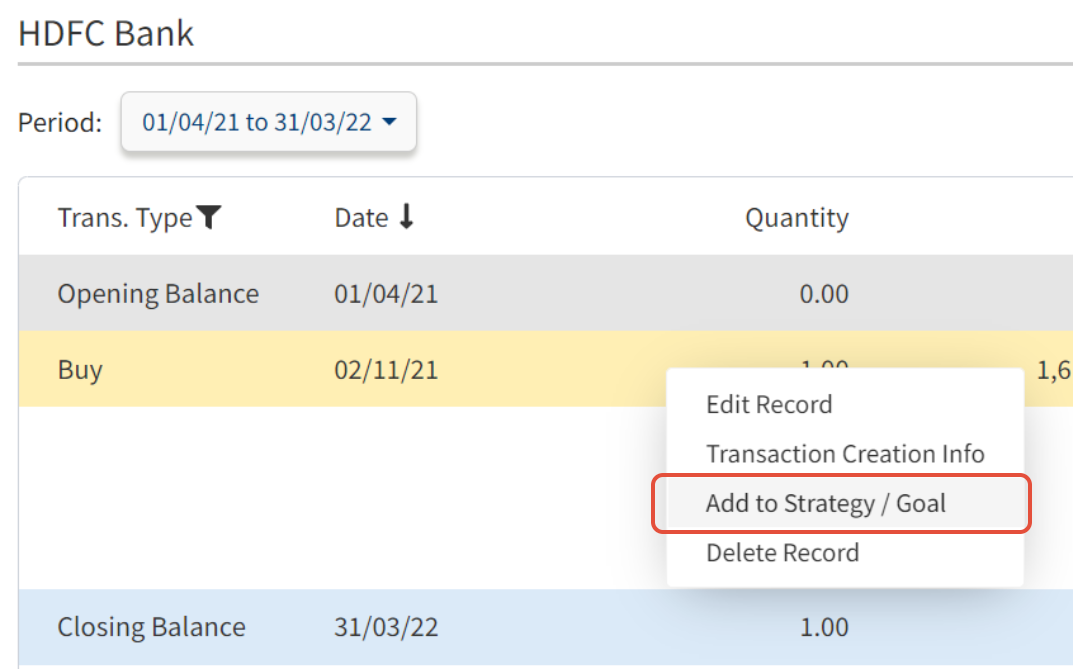Screen dimensions: 1073x669
Task: Click the 02/11/21 date in Buy row
Action: click(386, 370)
